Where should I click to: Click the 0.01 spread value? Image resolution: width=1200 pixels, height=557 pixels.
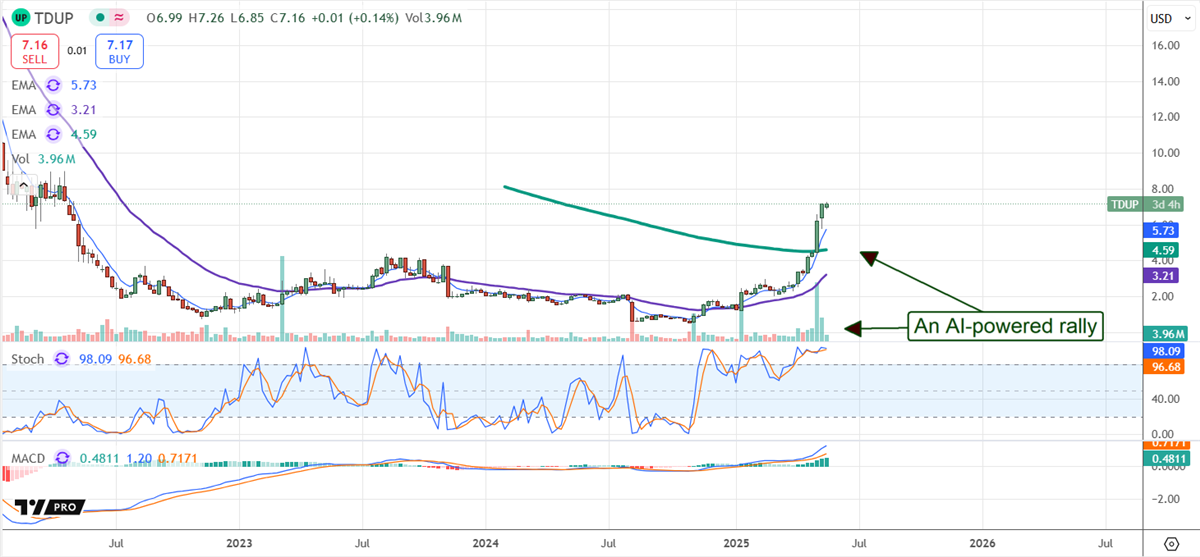pyautogui.click(x=76, y=50)
